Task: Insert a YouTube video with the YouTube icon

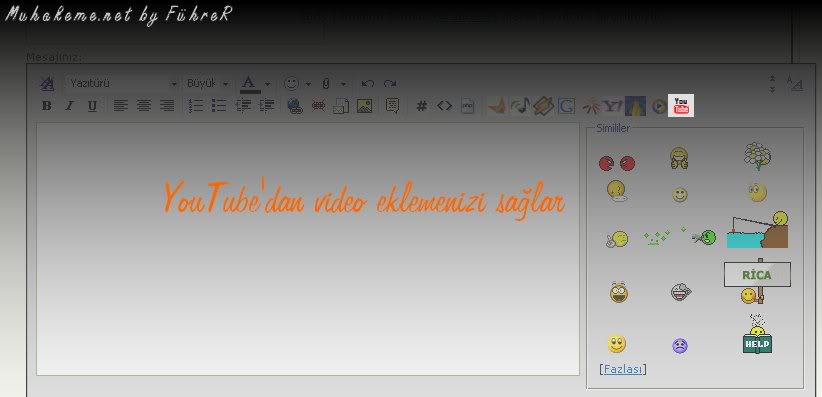Action: pyautogui.click(x=680, y=105)
